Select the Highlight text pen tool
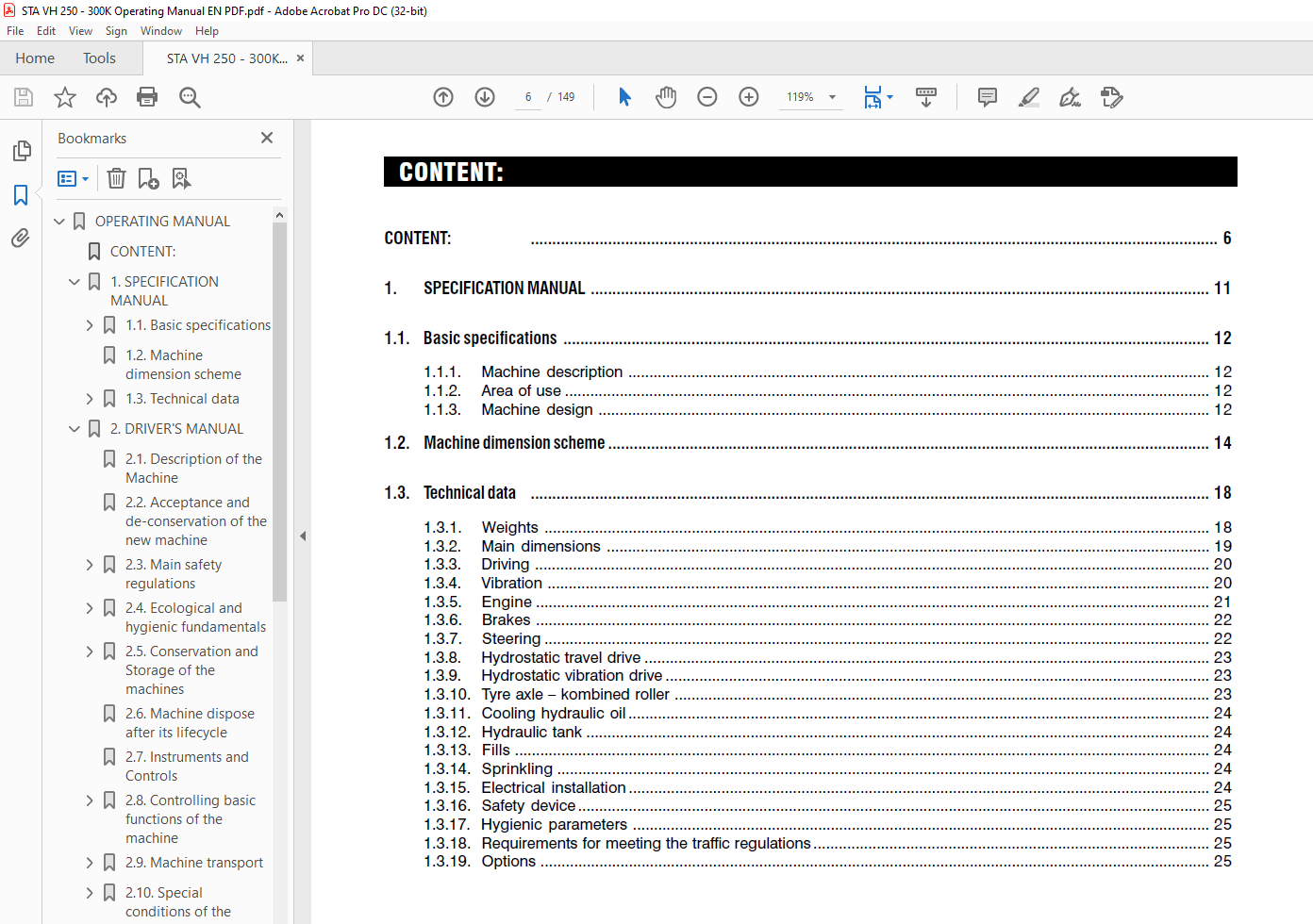 coord(1029,97)
